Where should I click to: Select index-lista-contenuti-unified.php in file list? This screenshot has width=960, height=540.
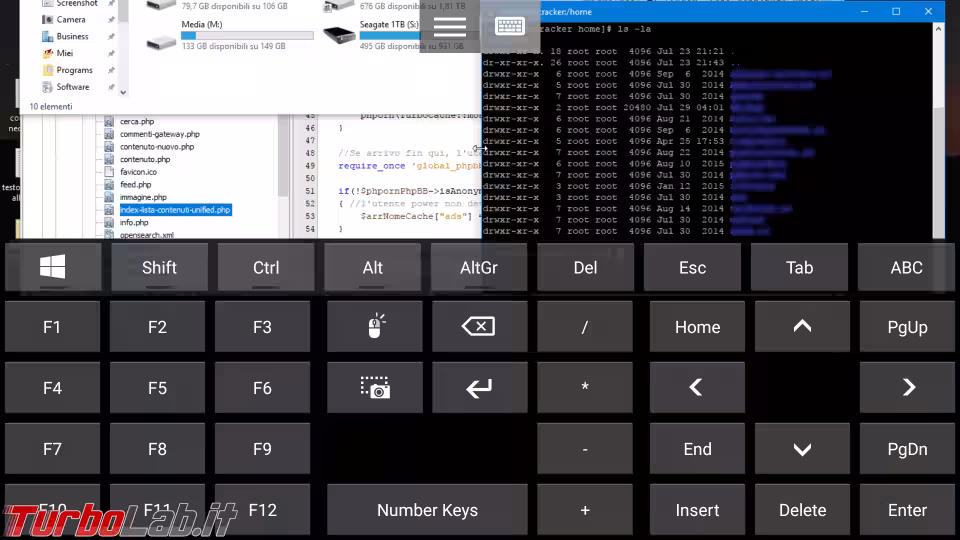(x=175, y=210)
